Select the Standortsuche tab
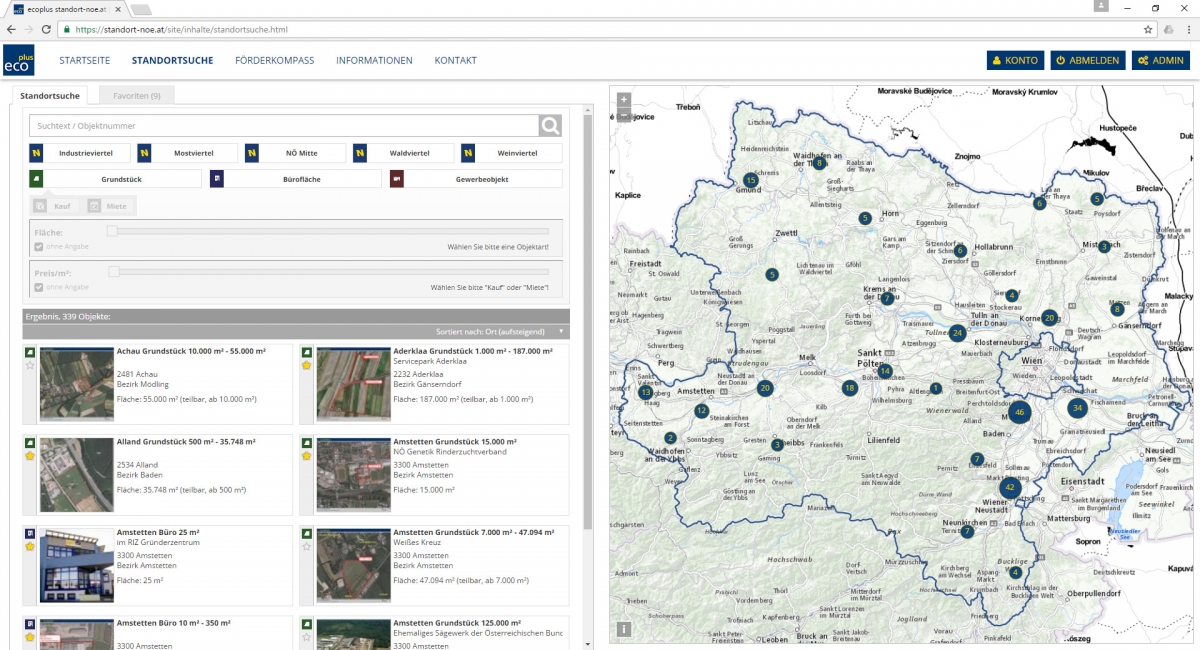This screenshot has width=1200, height=650. 49,96
